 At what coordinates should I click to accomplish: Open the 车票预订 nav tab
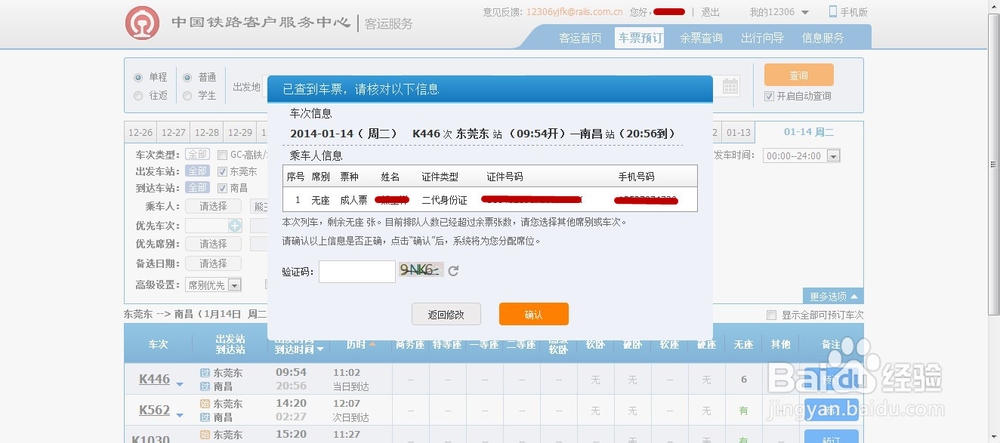(x=640, y=38)
